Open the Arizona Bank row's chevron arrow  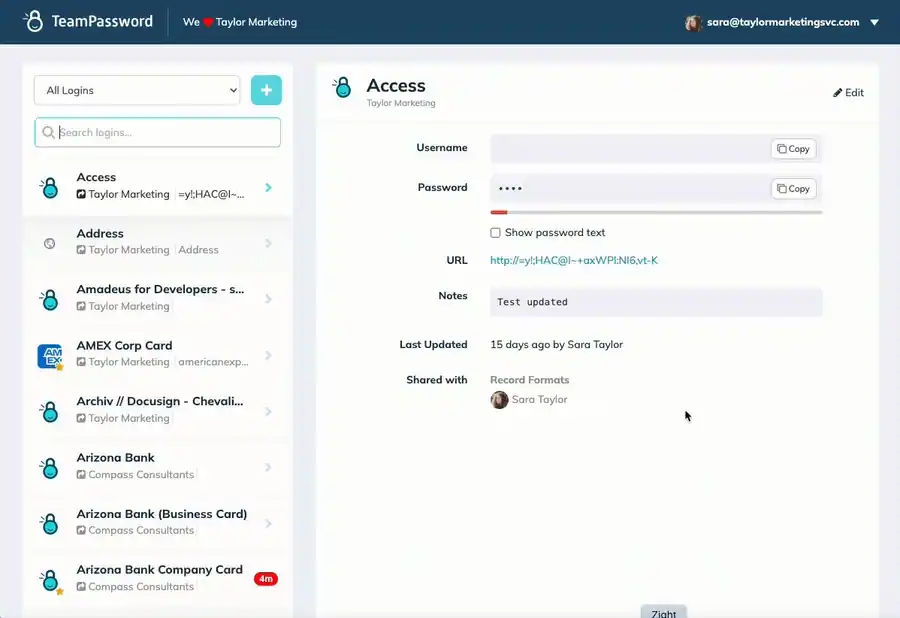[x=268, y=467]
